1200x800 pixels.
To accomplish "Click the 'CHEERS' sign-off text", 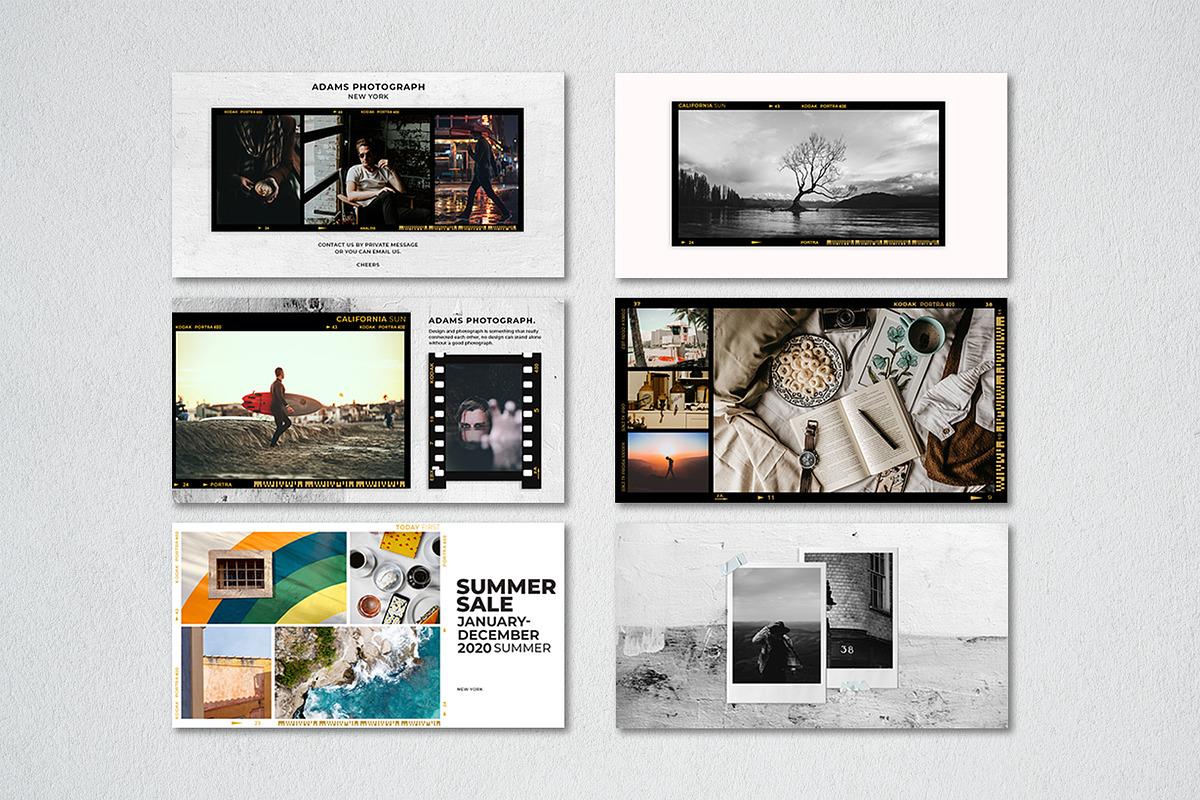I will tap(368, 265).
